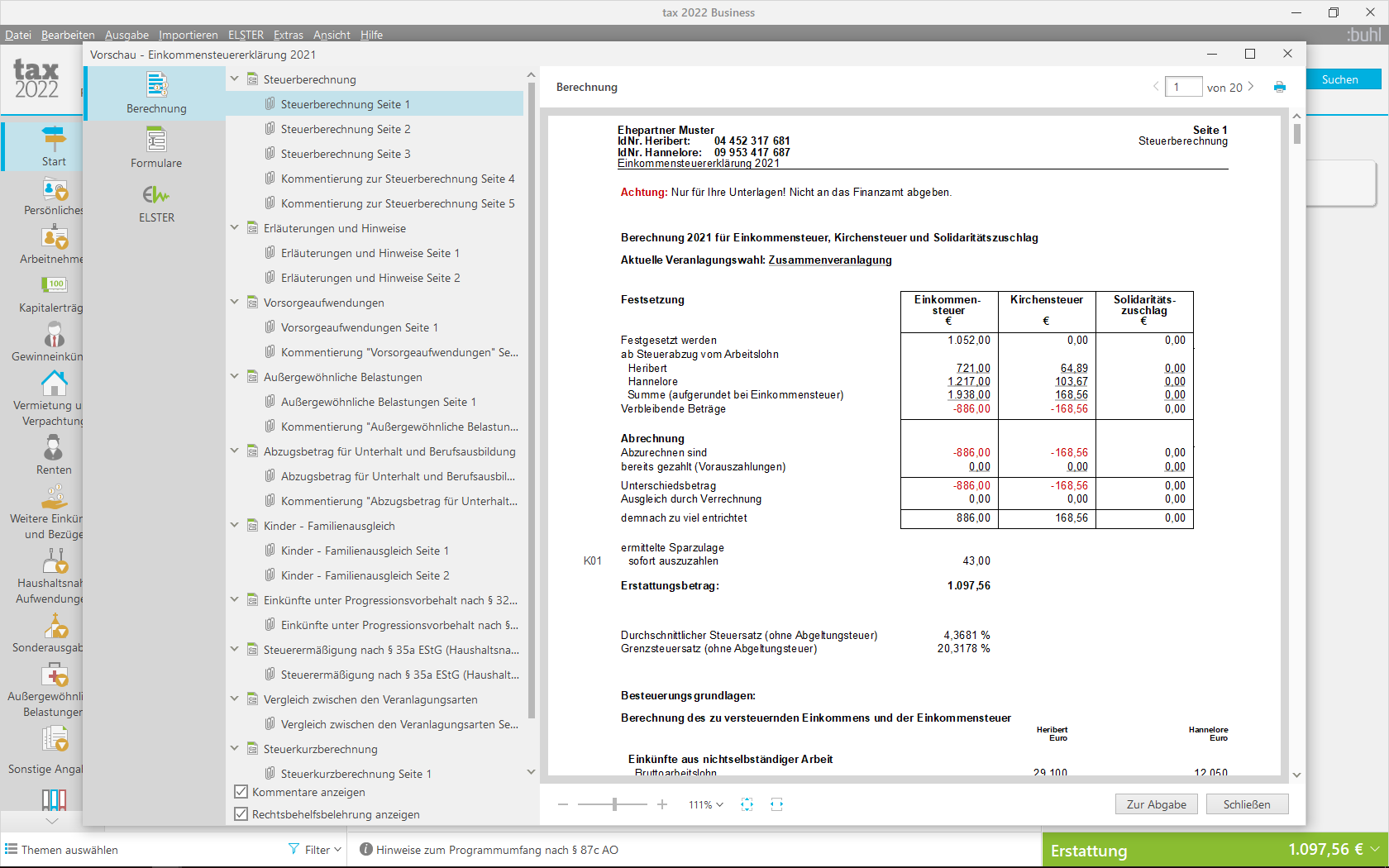Open the ELSTER menu

point(246,35)
